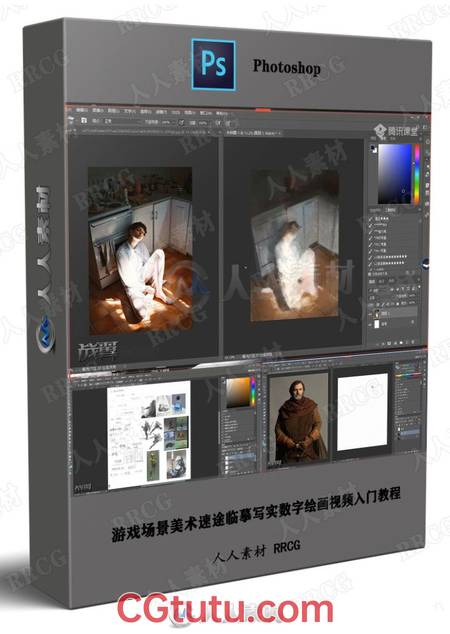Click the reference photo of the seated person
450x634 pixels.
140,251
